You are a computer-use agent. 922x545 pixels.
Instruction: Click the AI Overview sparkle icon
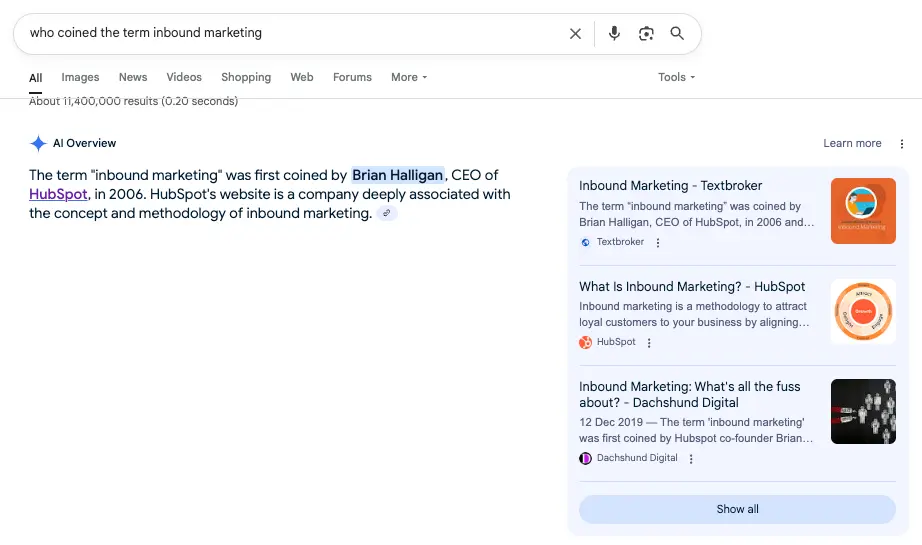coord(38,143)
